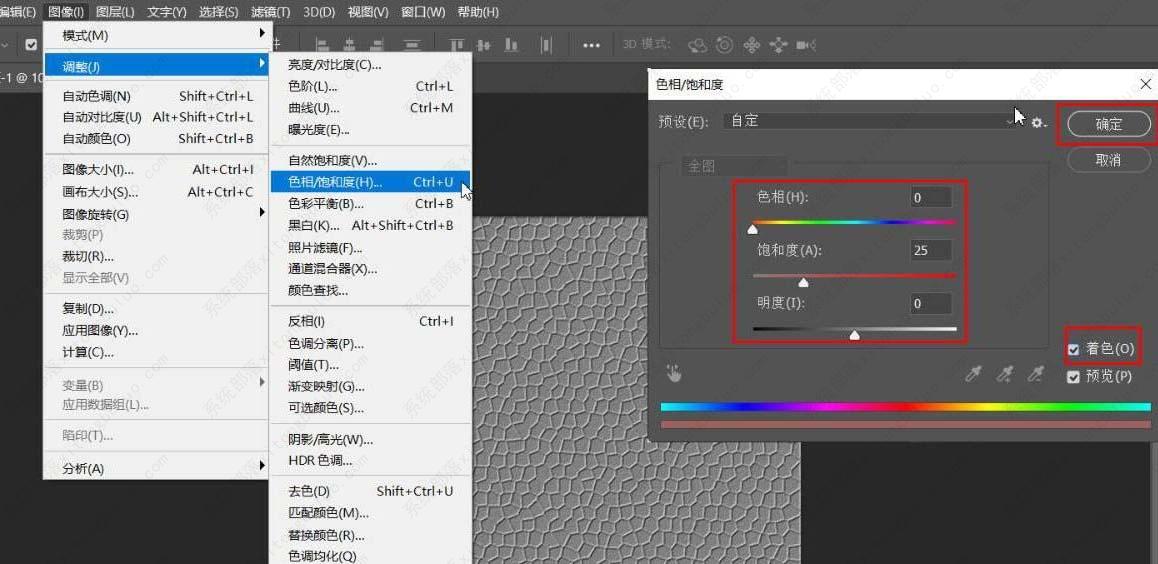Open the 预设(E) preset dropdown
The width and height of the screenshot is (1158, 564).
(x=870, y=121)
